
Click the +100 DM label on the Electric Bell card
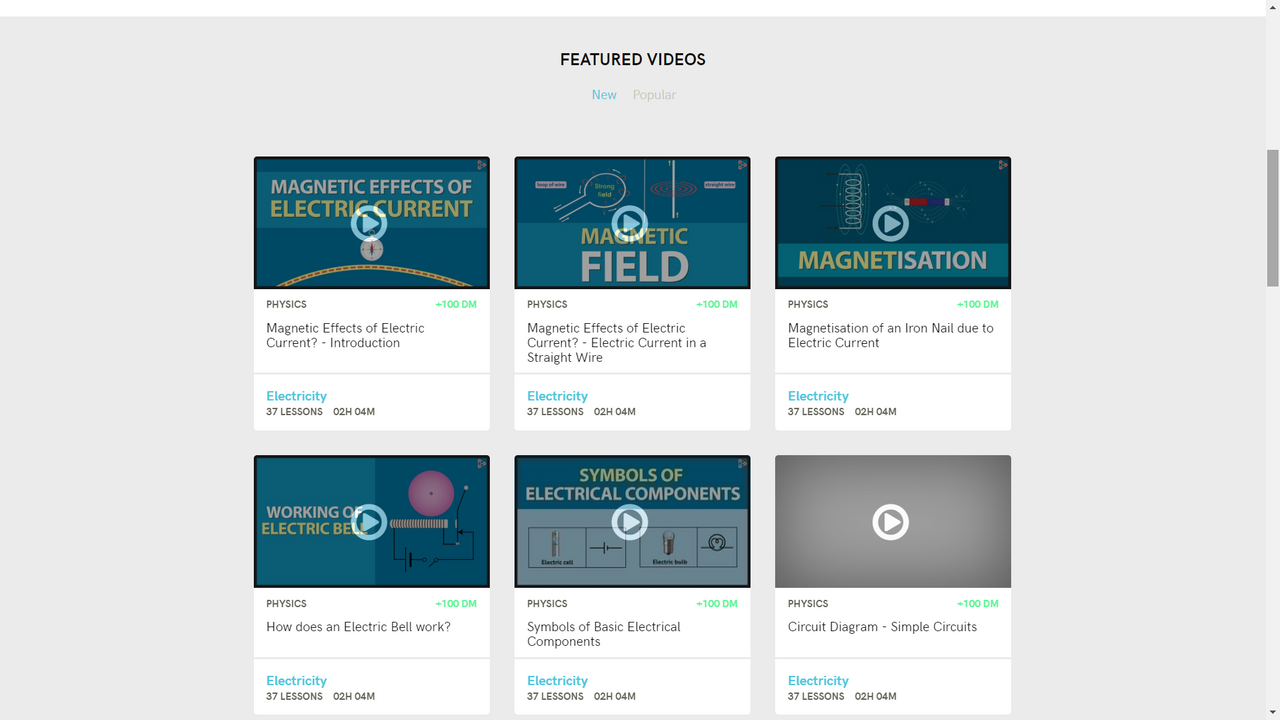[456, 604]
